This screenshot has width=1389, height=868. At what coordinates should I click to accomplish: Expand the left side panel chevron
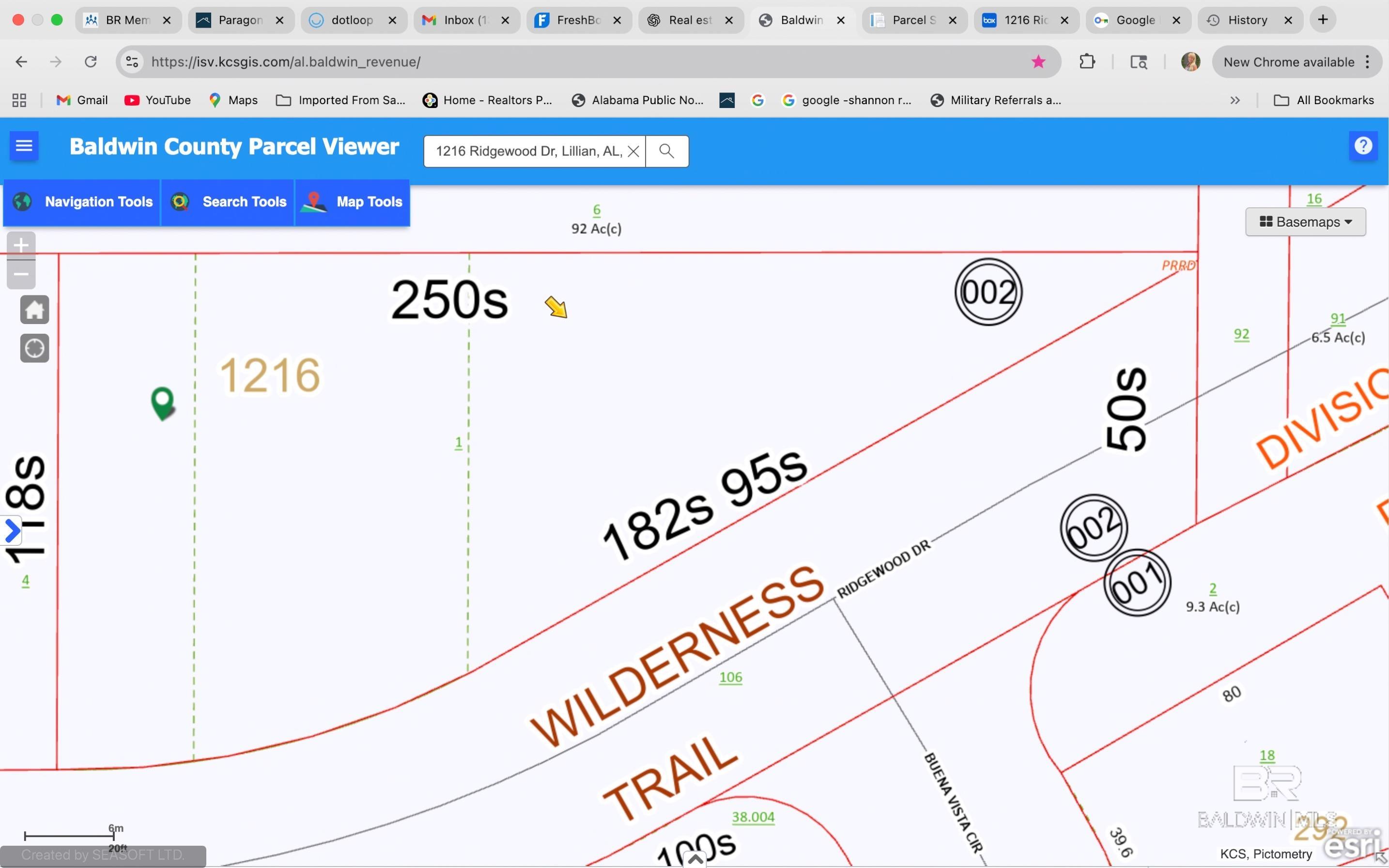(x=12, y=530)
